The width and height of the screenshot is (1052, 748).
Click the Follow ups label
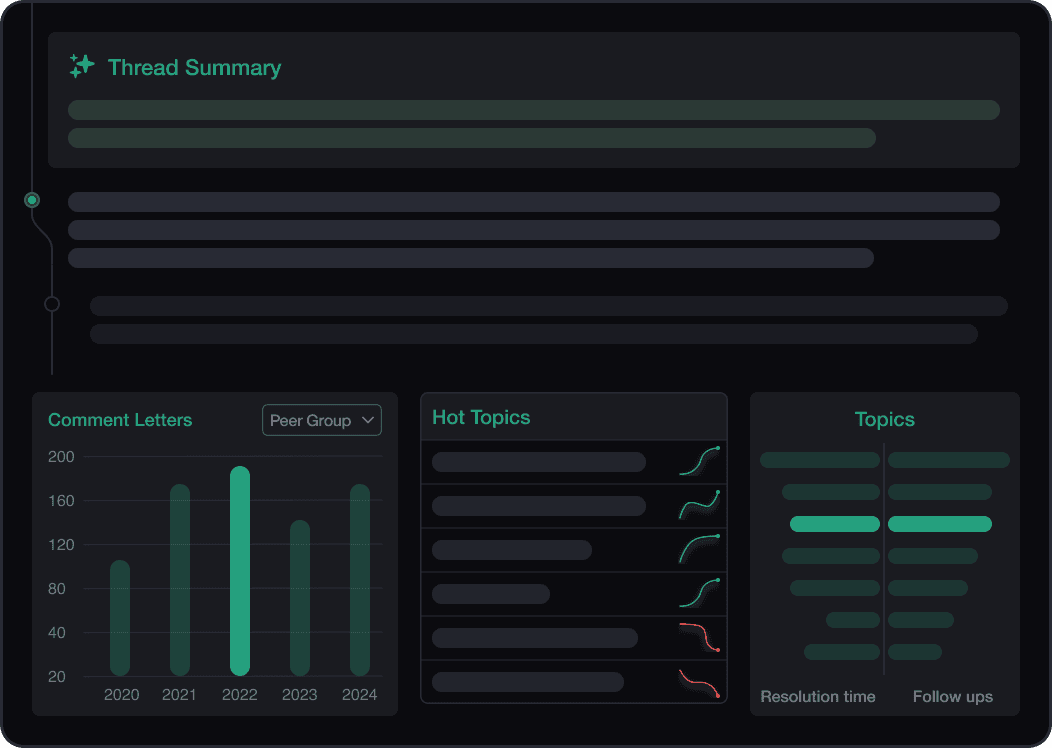point(953,696)
